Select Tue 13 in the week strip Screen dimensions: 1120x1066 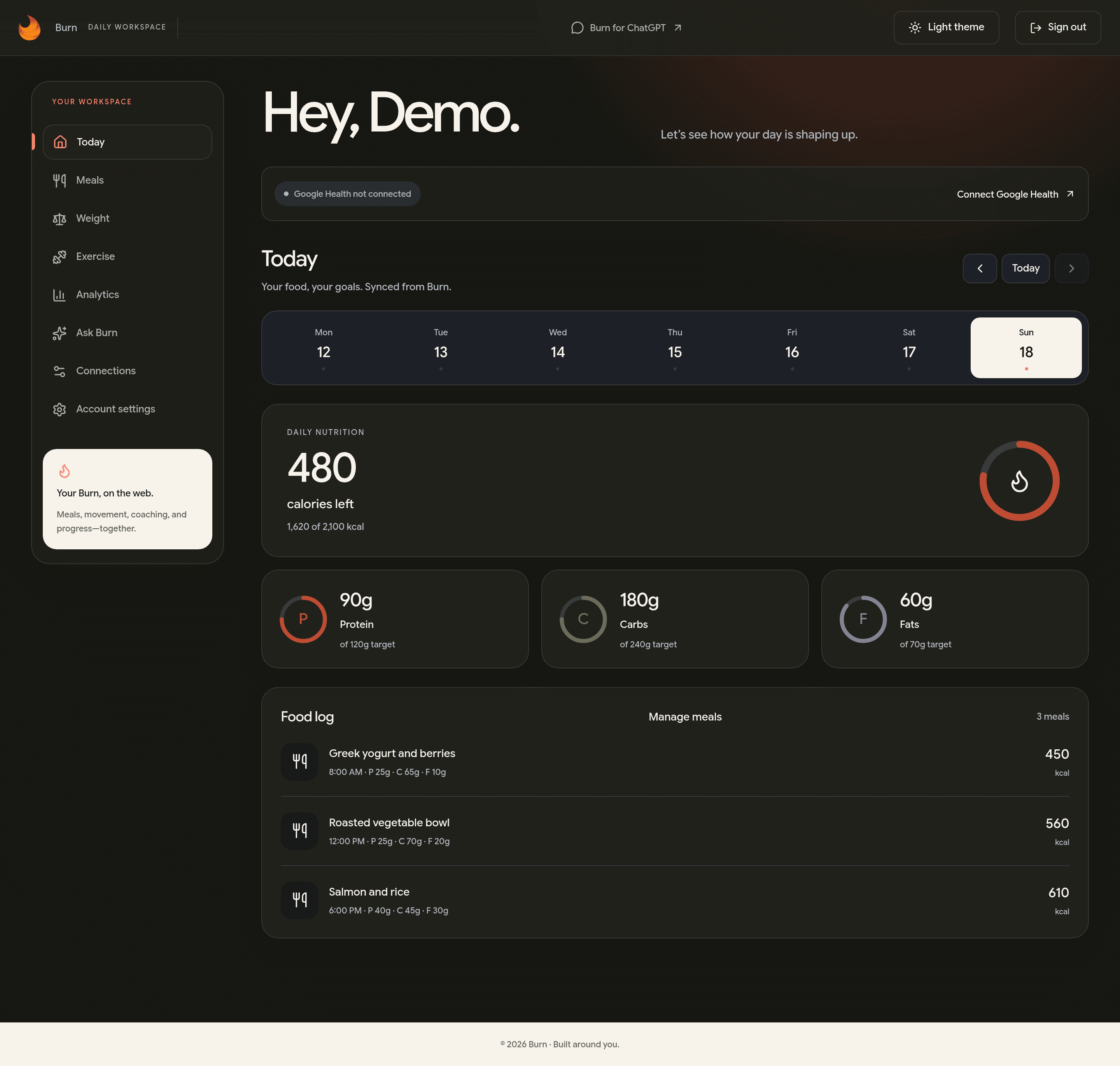pyautogui.click(x=441, y=348)
